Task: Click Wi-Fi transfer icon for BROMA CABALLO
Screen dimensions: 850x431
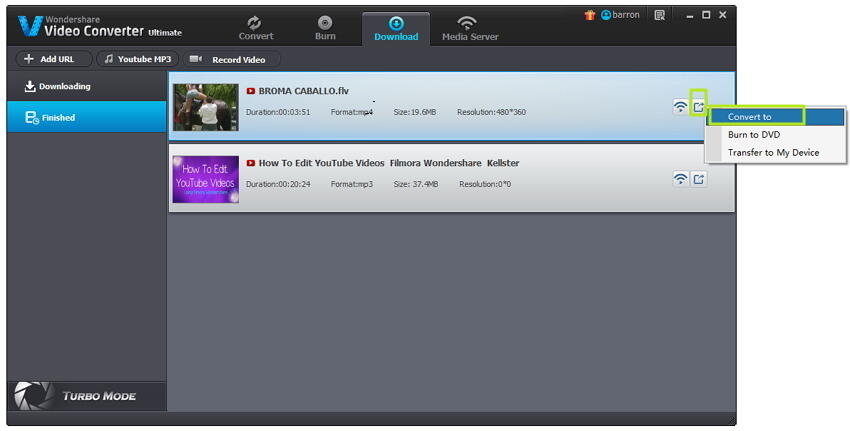Action: click(680, 107)
